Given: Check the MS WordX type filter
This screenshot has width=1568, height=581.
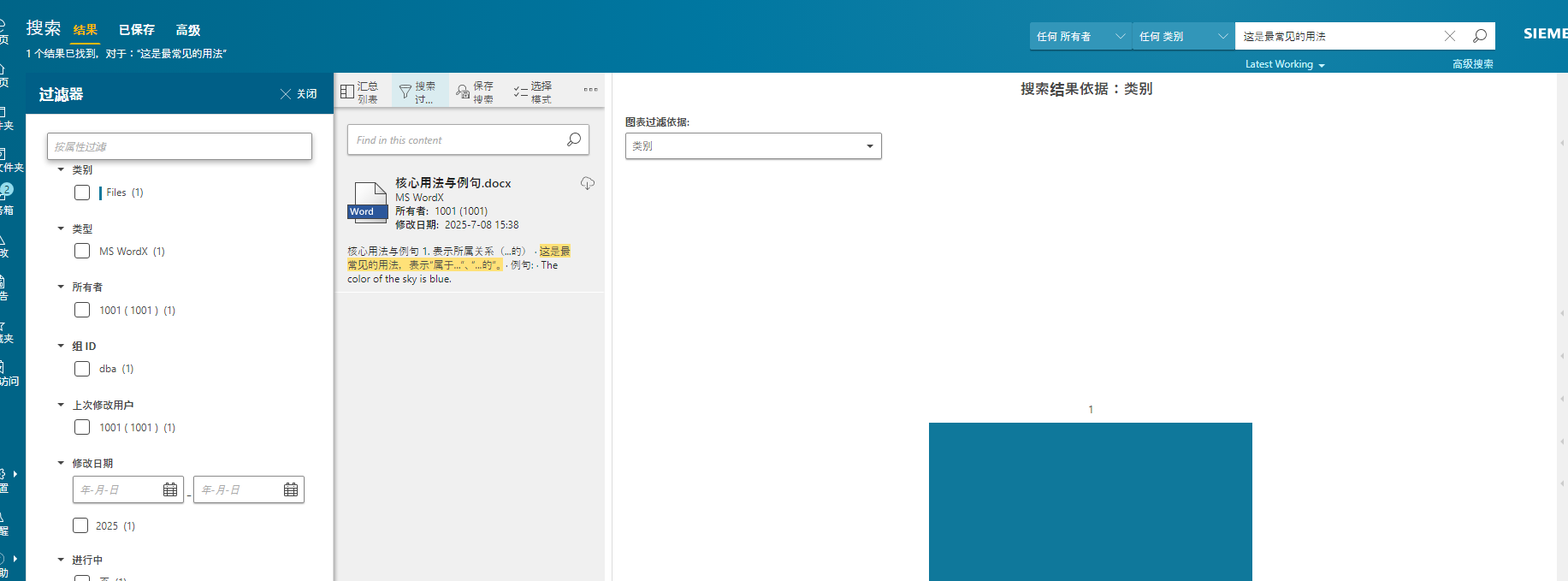Looking at the screenshot, I should [x=82, y=251].
